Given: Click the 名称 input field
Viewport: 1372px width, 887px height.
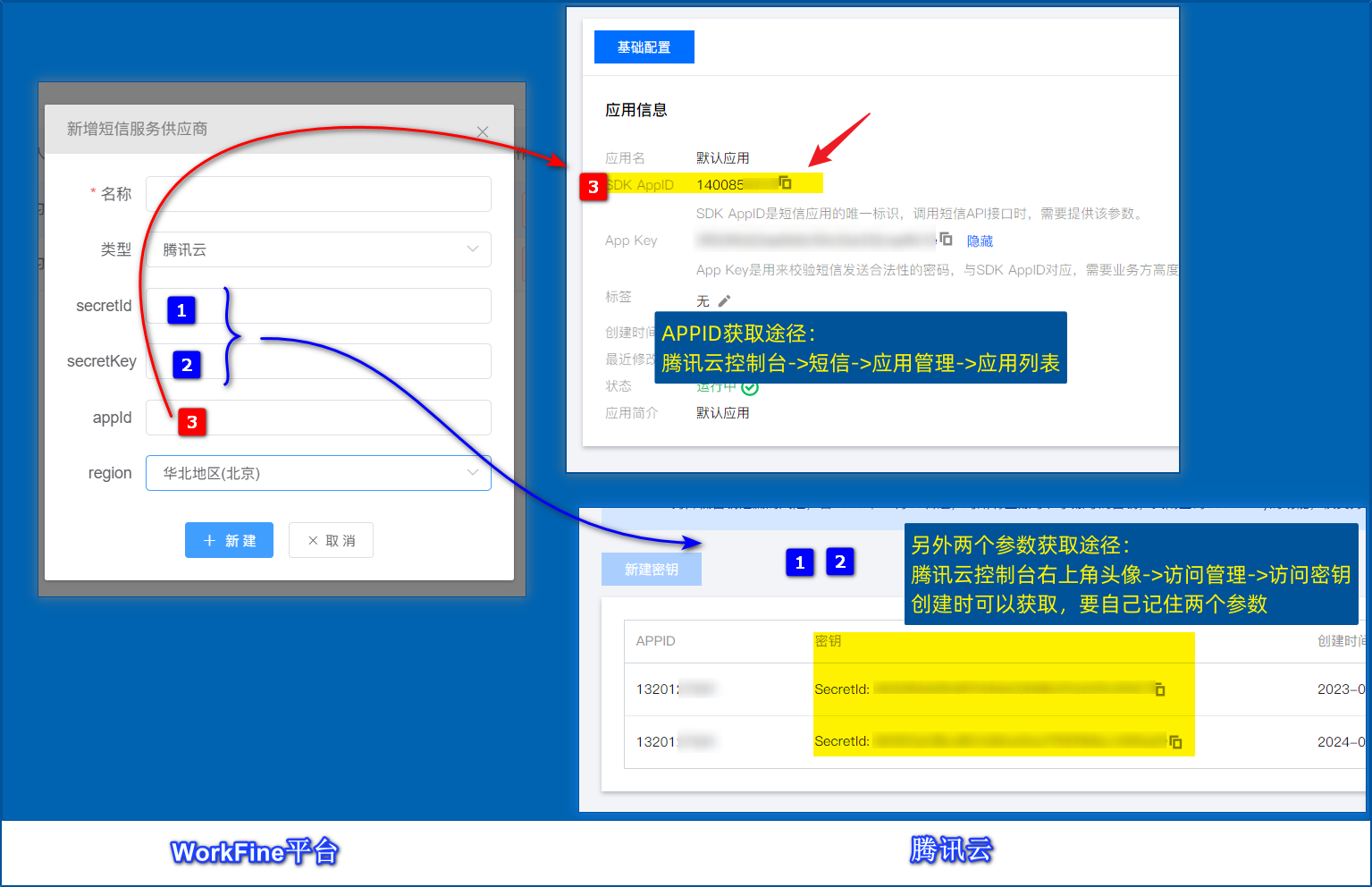Looking at the screenshot, I should pyautogui.click(x=318, y=194).
